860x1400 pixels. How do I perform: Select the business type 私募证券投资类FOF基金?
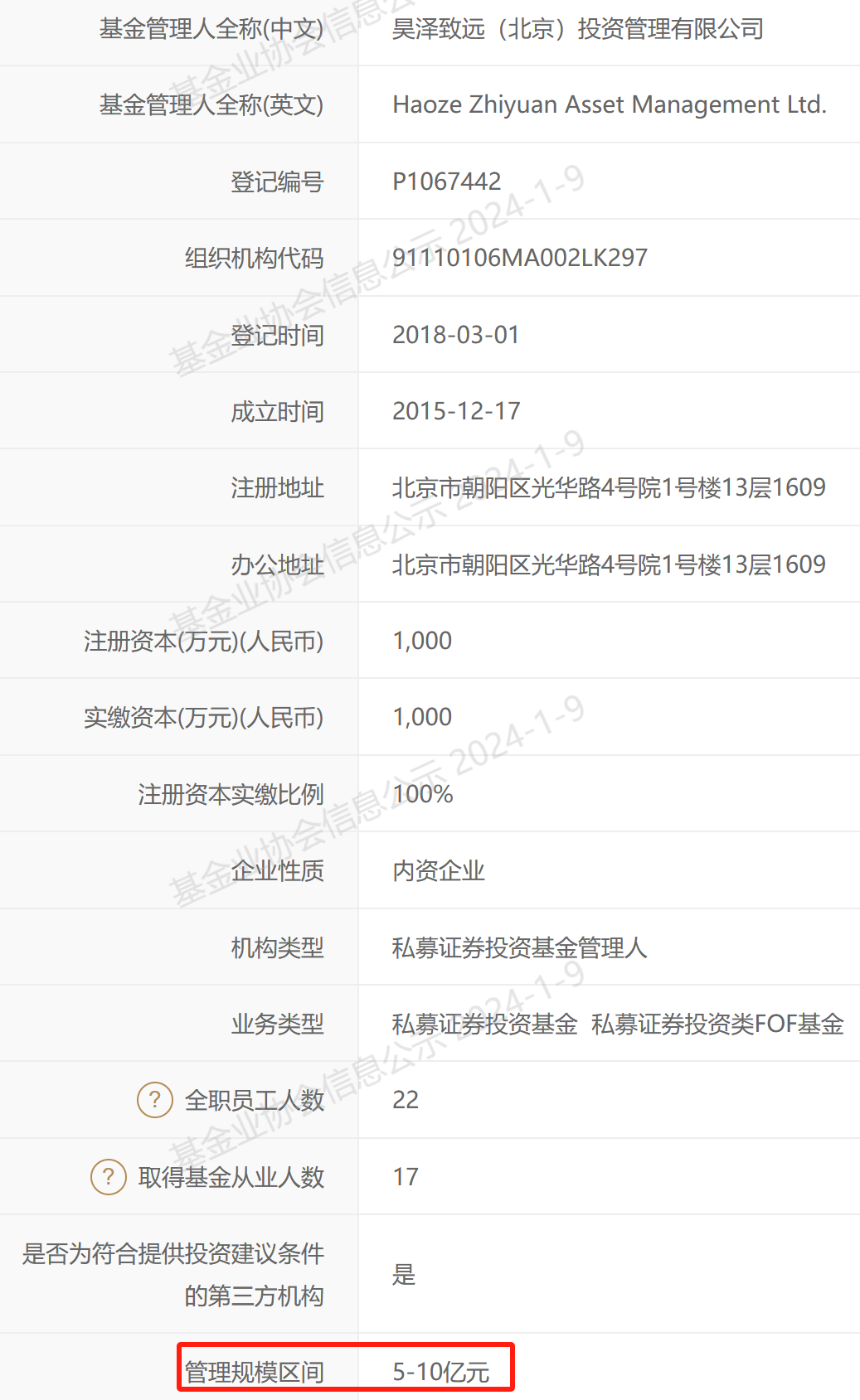point(717,1025)
